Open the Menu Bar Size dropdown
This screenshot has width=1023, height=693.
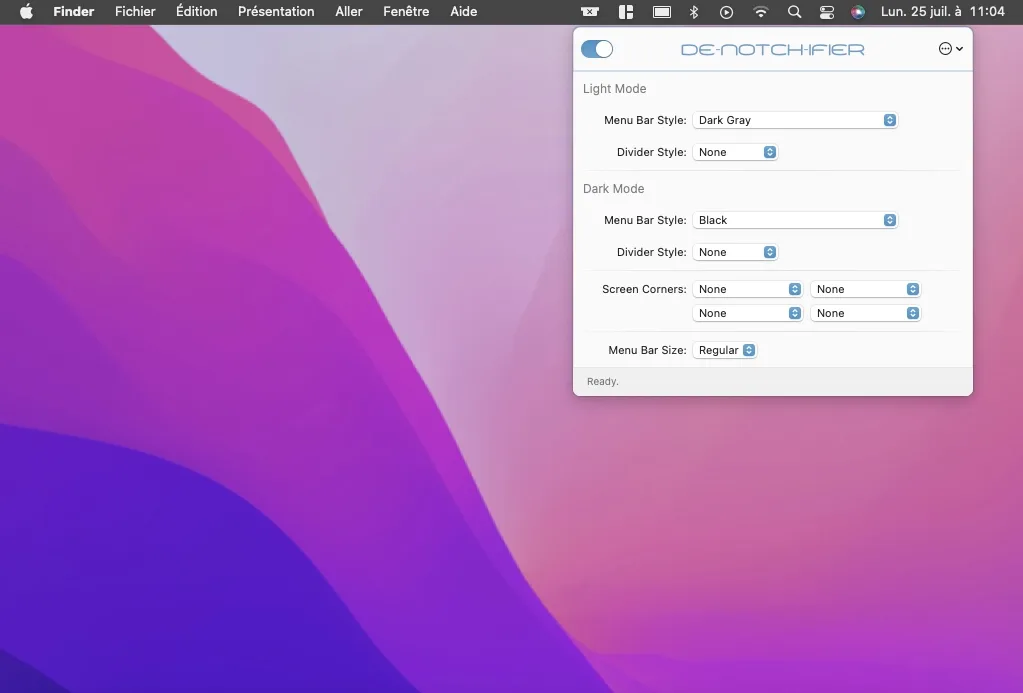click(x=724, y=350)
